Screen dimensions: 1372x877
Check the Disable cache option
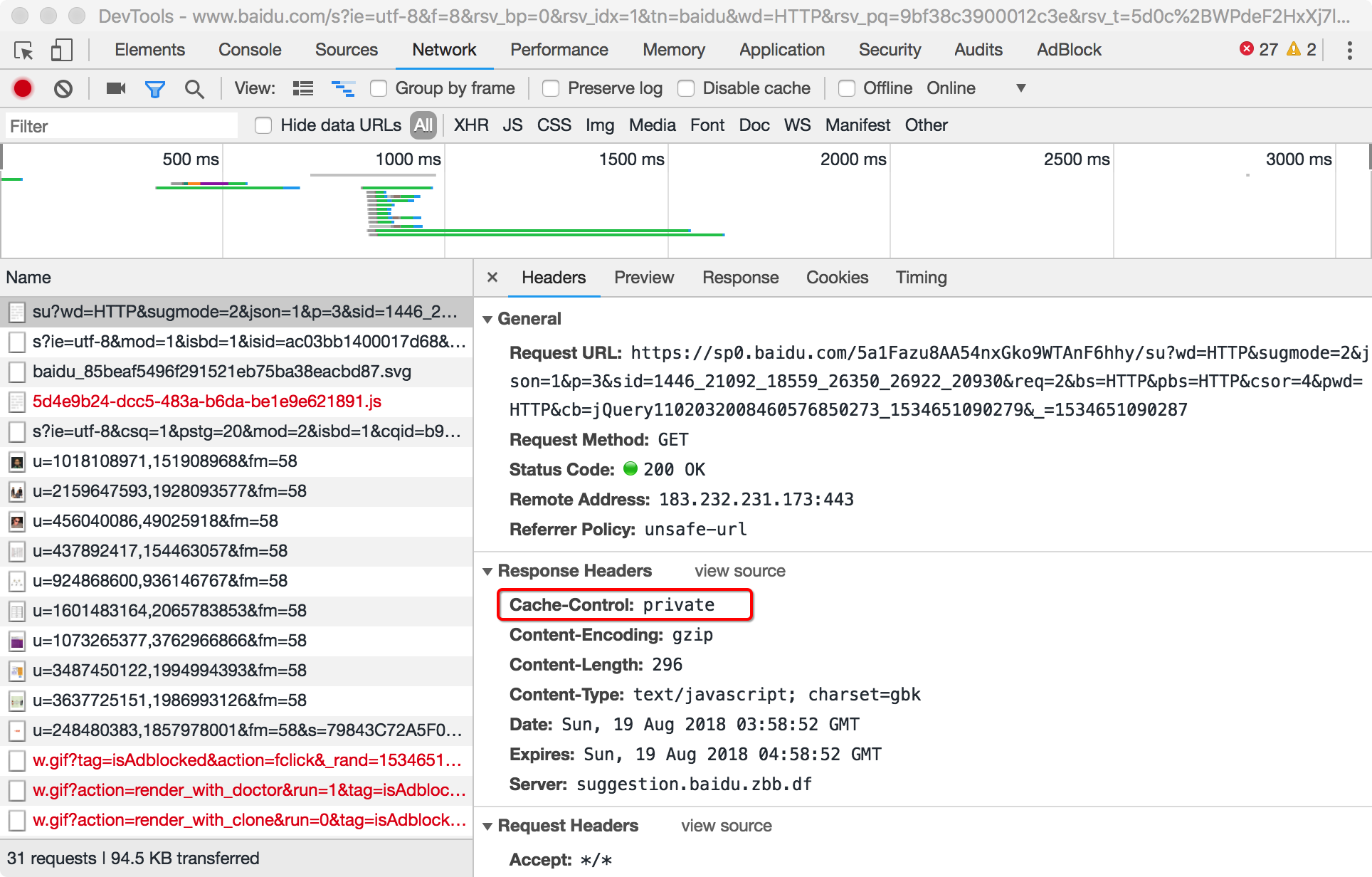point(686,88)
